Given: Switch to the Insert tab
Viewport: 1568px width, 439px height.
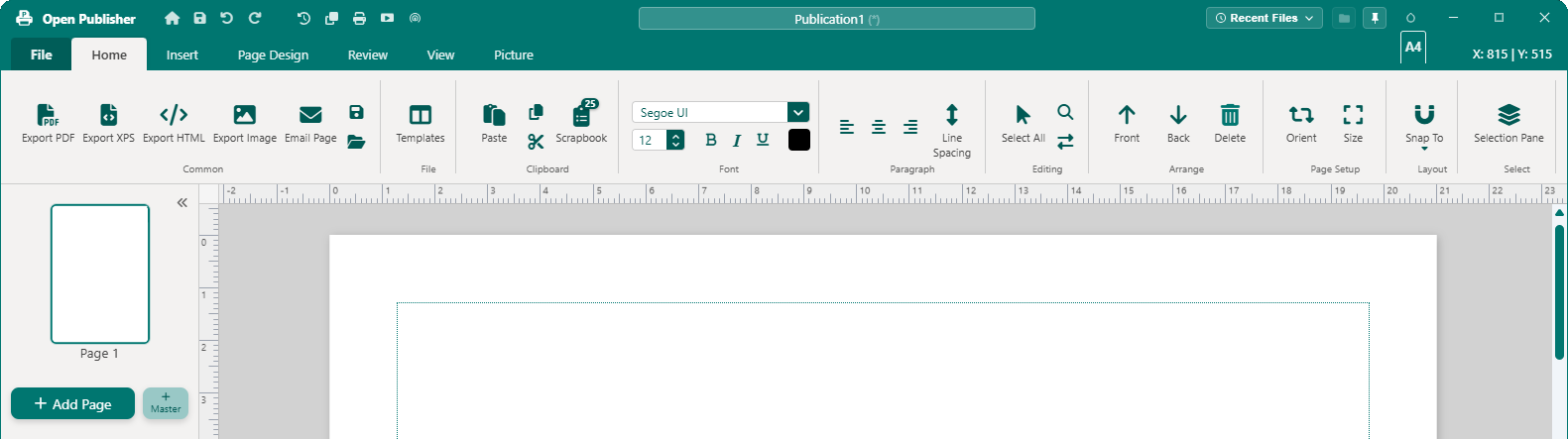Looking at the screenshot, I should coord(182,55).
